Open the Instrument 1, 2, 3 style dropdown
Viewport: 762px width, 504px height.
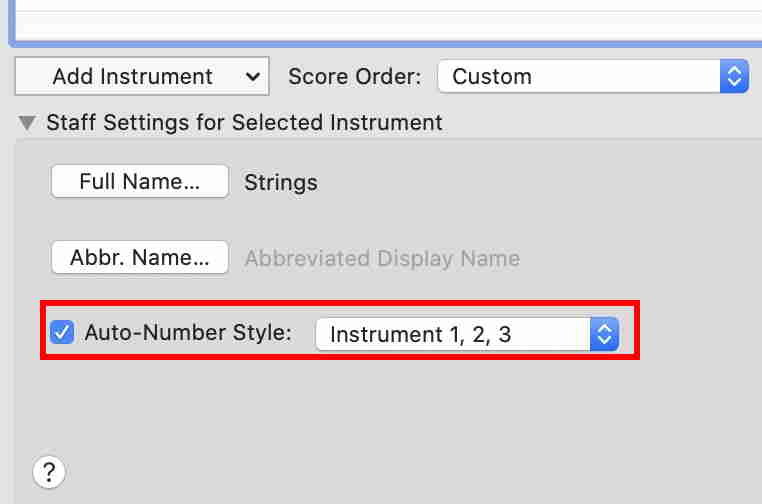point(466,334)
